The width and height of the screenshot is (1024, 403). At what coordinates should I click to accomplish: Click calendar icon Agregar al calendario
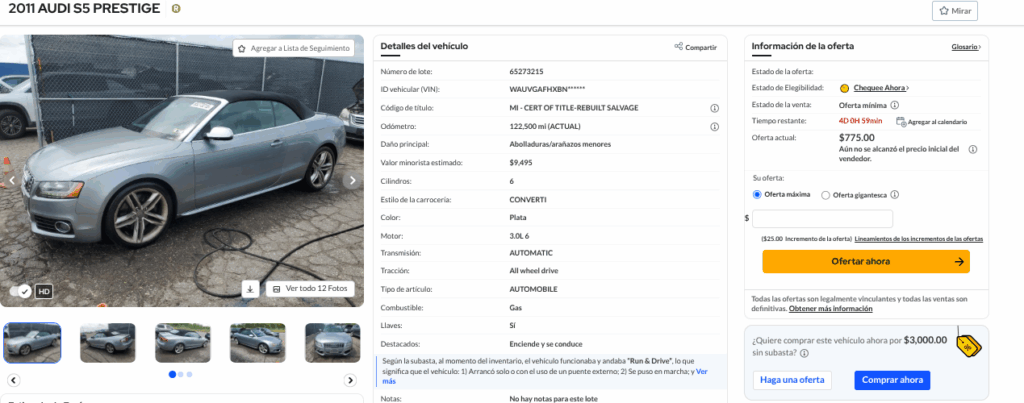pyautogui.click(x=901, y=121)
